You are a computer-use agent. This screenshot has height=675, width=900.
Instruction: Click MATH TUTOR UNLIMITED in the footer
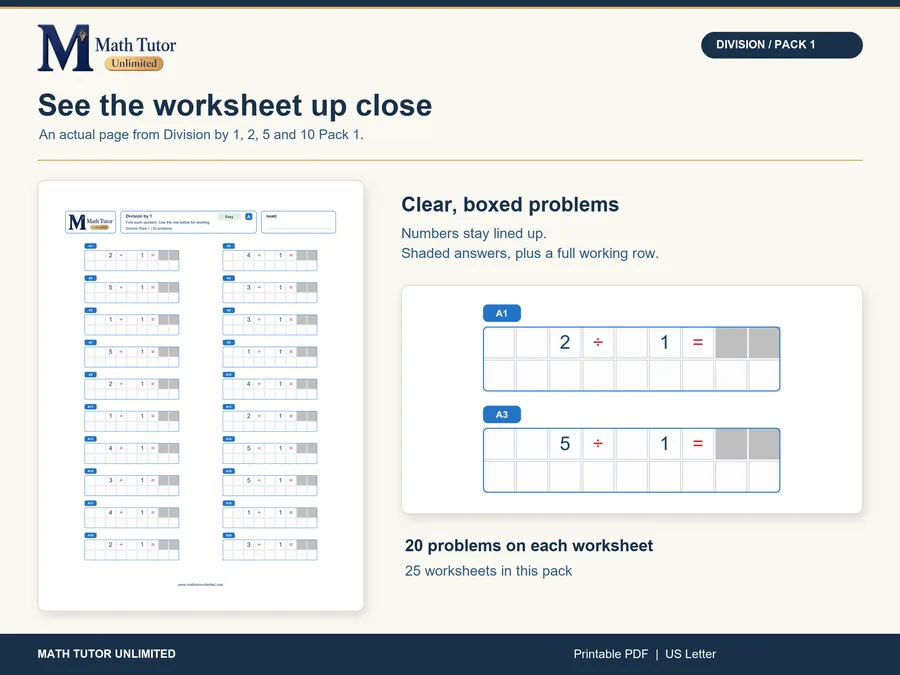pyautogui.click(x=107, y=654)
